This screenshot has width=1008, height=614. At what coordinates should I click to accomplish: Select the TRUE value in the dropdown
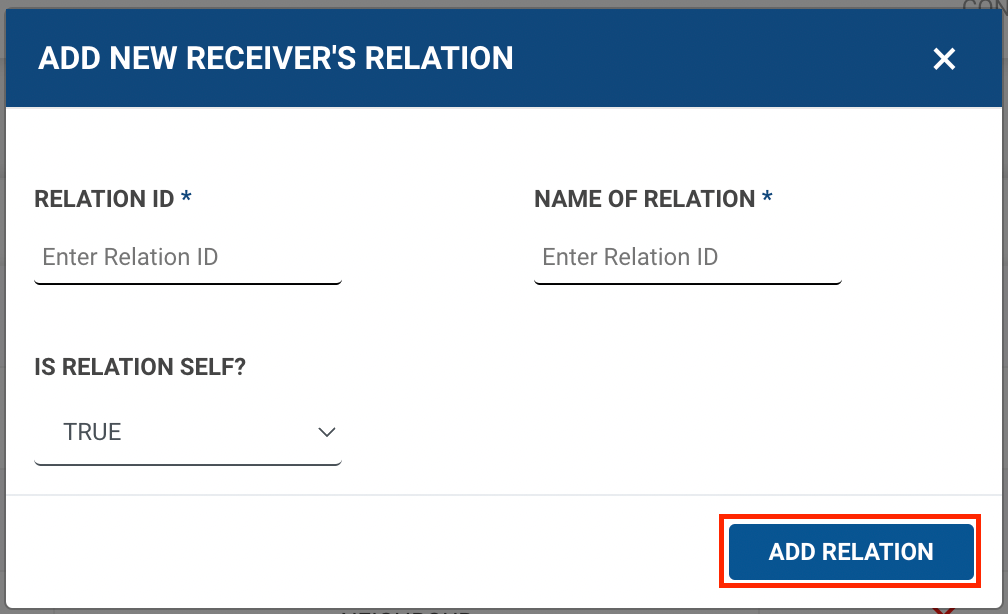coord(93,433)
